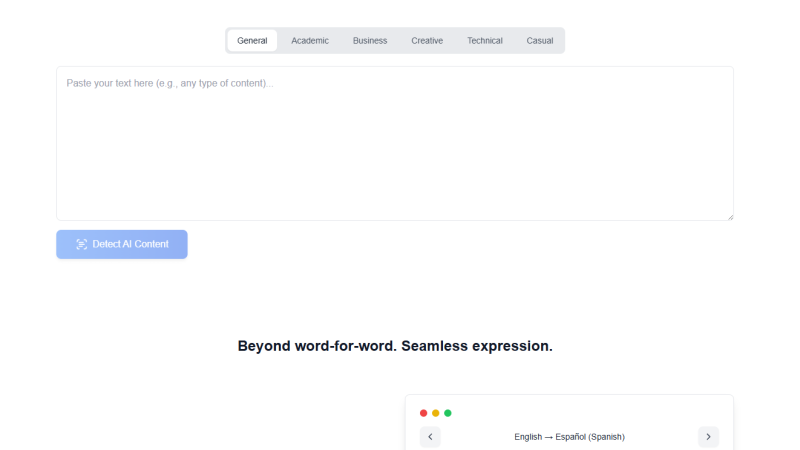Choose the Business tab

click(x=370, y=41)
